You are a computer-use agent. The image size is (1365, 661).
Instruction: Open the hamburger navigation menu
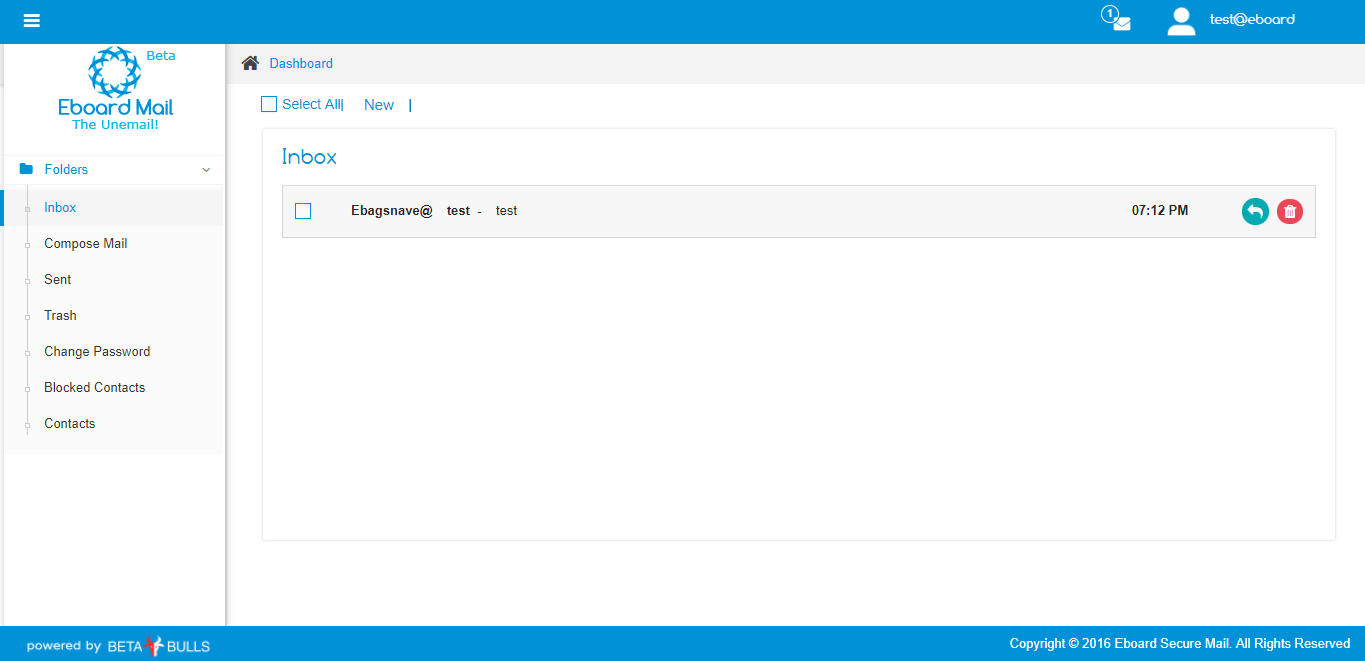pyautogui.click(x=31, y=20)
